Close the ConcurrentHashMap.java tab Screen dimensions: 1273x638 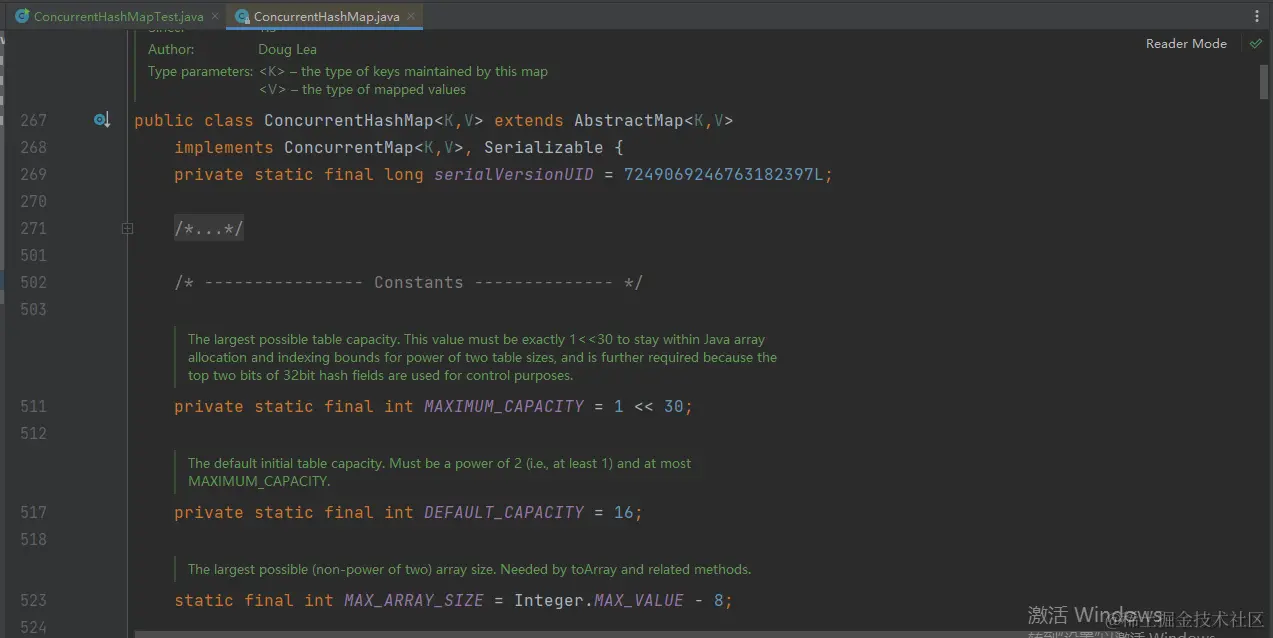point(412,17)
